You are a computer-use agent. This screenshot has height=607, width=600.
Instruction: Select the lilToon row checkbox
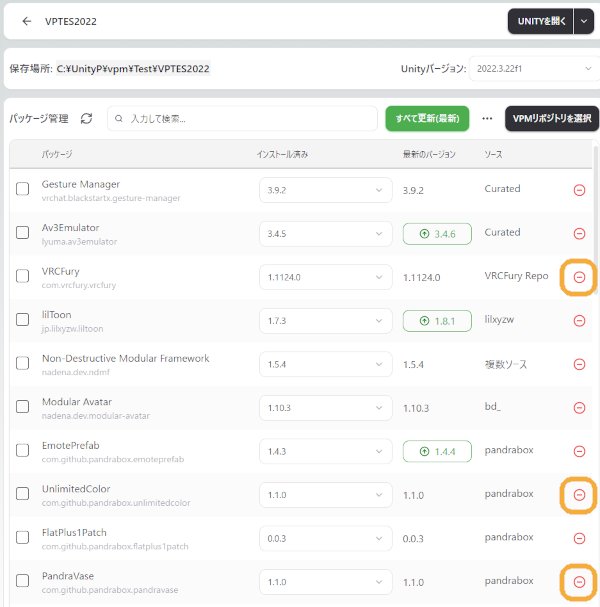[22, 320]
